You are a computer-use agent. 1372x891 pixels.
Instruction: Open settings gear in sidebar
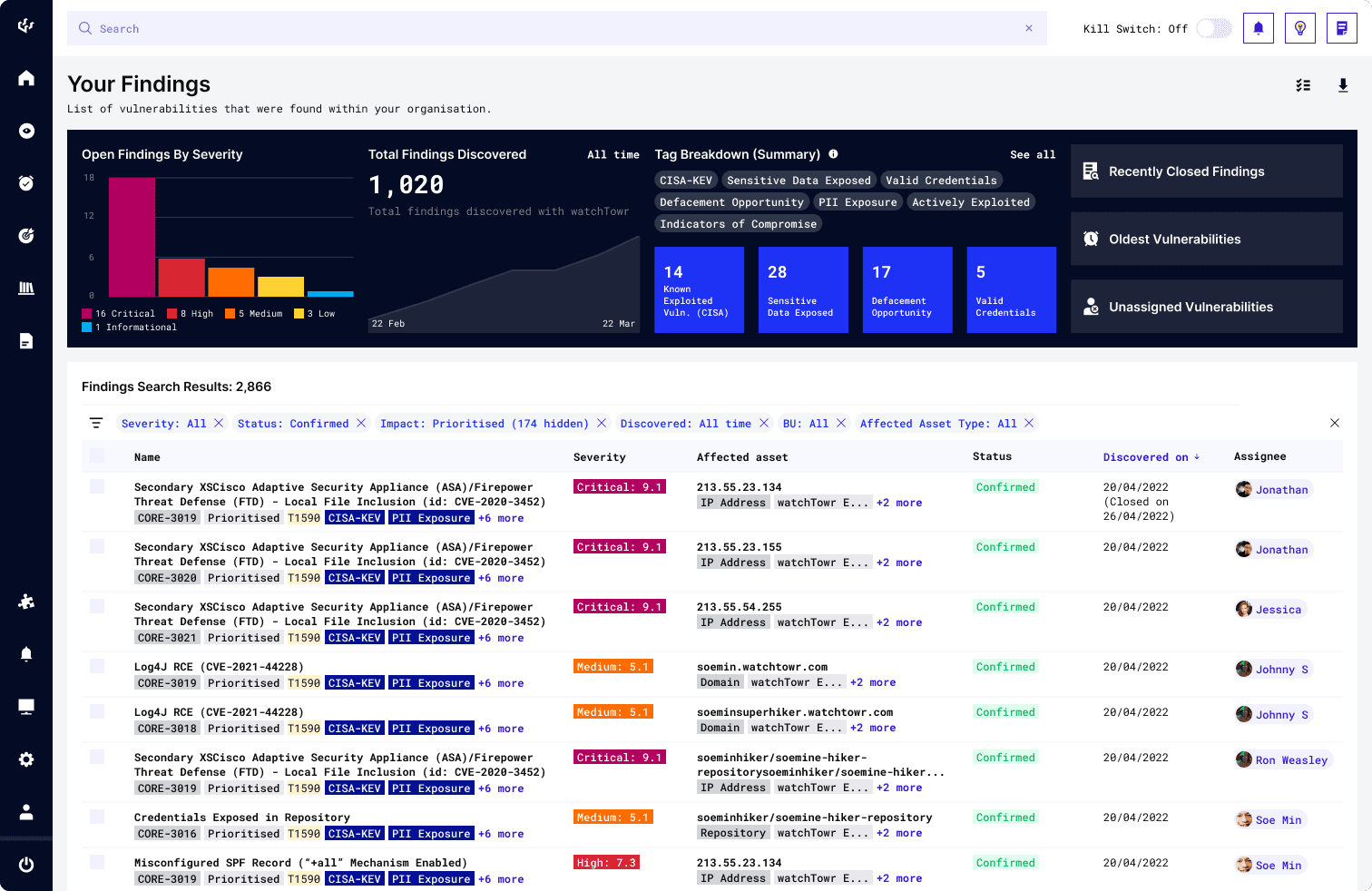point(26,759)
